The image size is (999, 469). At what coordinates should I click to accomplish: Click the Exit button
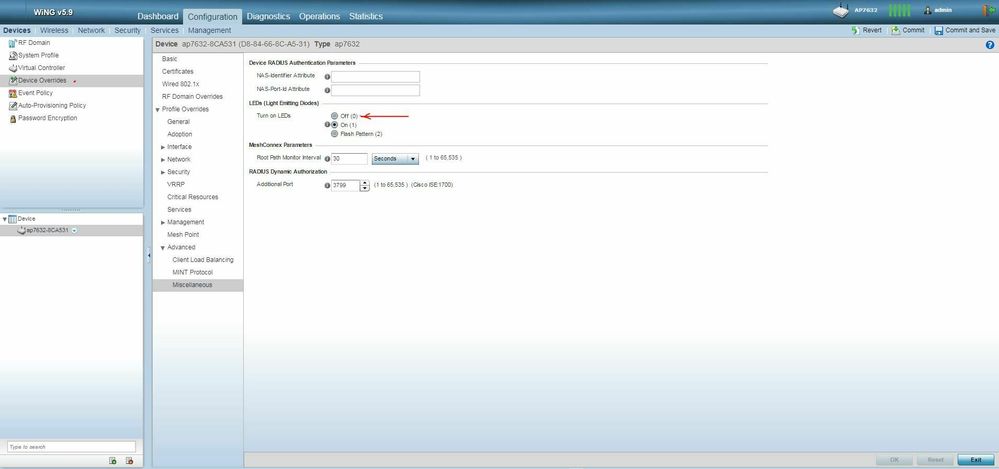[x=975, y=460]
